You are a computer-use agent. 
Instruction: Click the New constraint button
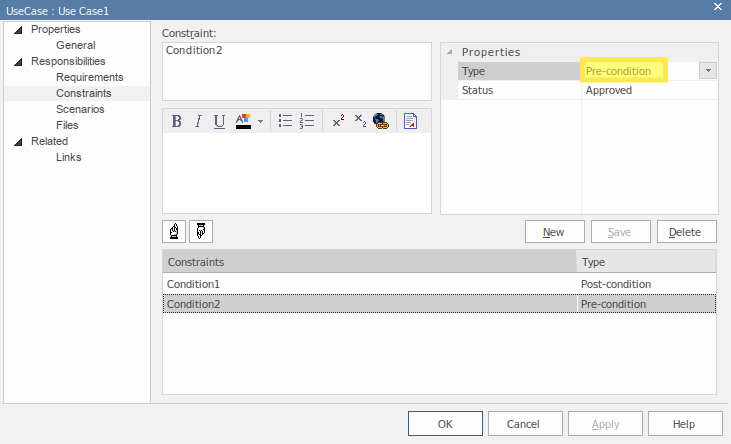pyautogui.click(x=554, y=232)
